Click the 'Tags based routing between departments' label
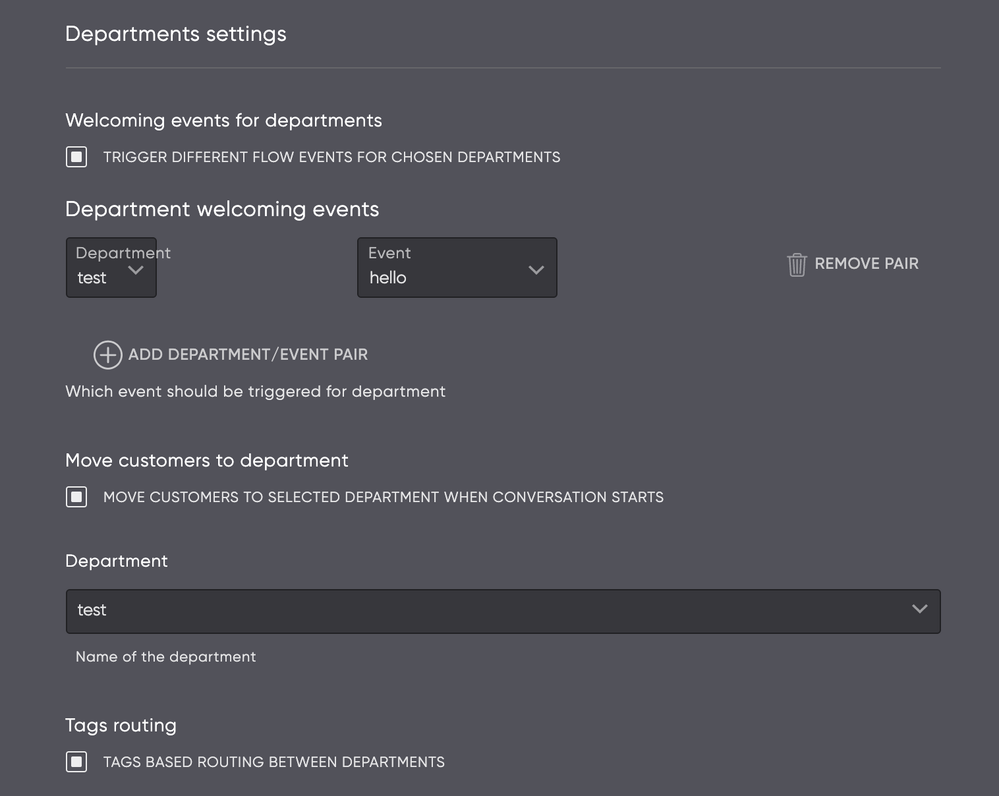Image resolution: width=999 pixels, height=796 pixels. [273, 762]
